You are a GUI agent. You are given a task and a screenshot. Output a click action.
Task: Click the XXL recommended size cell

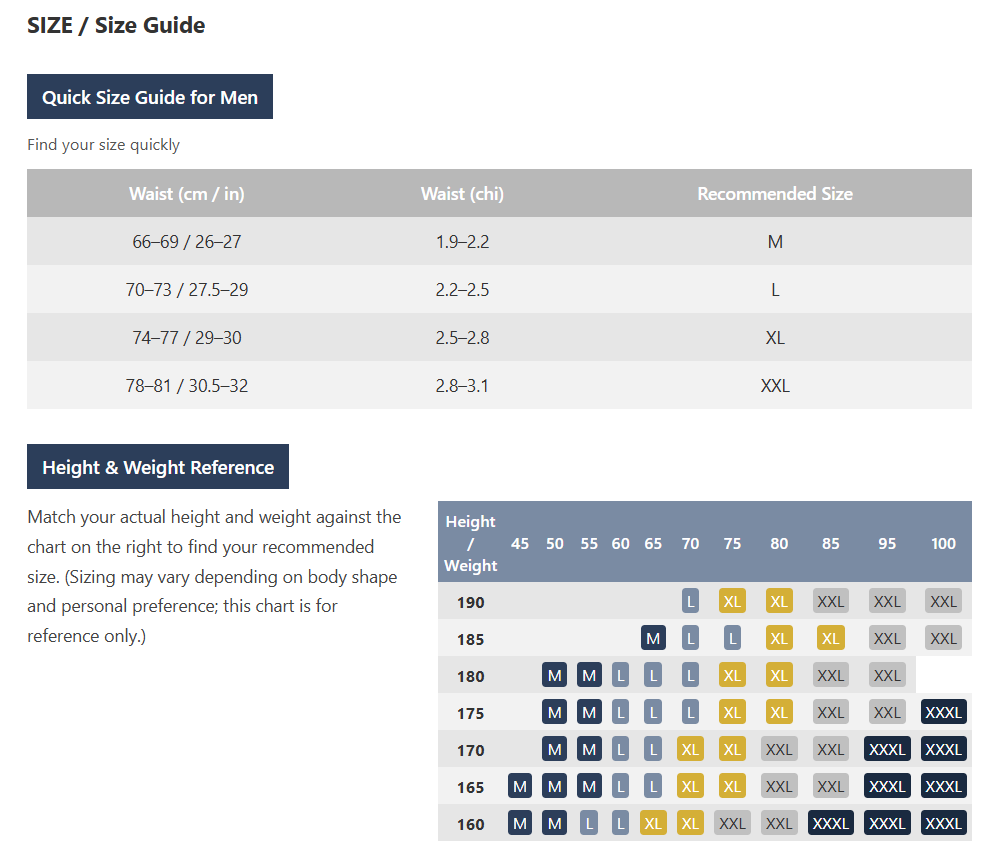click(x=775, y=385)
